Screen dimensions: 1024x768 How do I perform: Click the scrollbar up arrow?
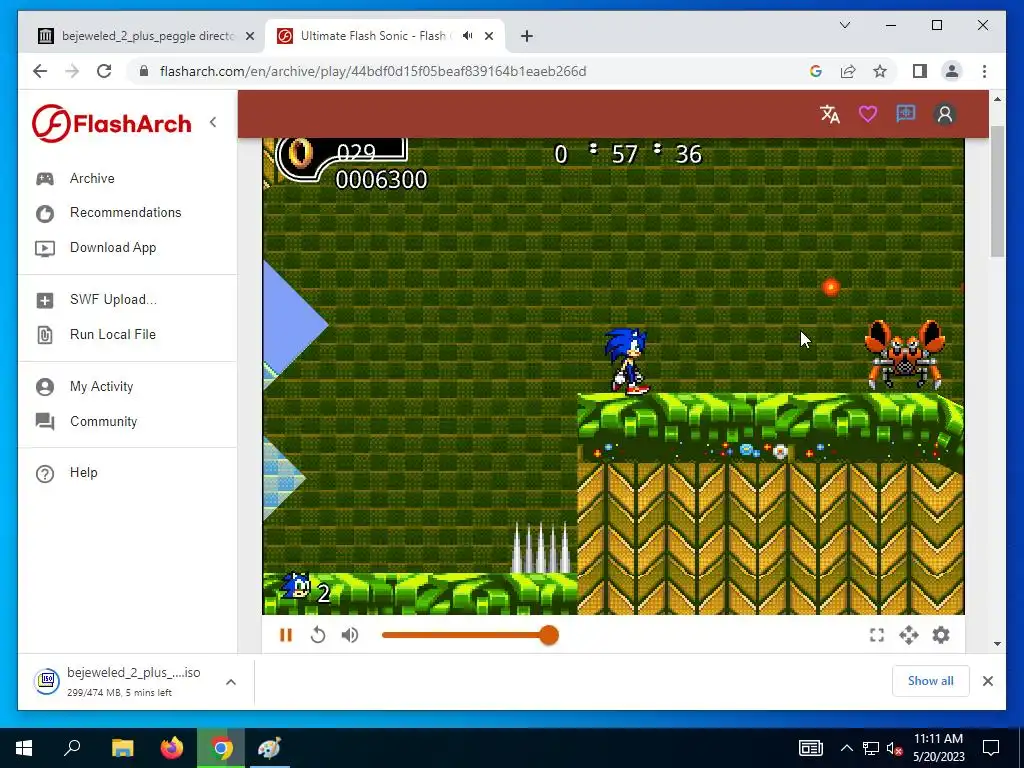(x=997, y=99)
